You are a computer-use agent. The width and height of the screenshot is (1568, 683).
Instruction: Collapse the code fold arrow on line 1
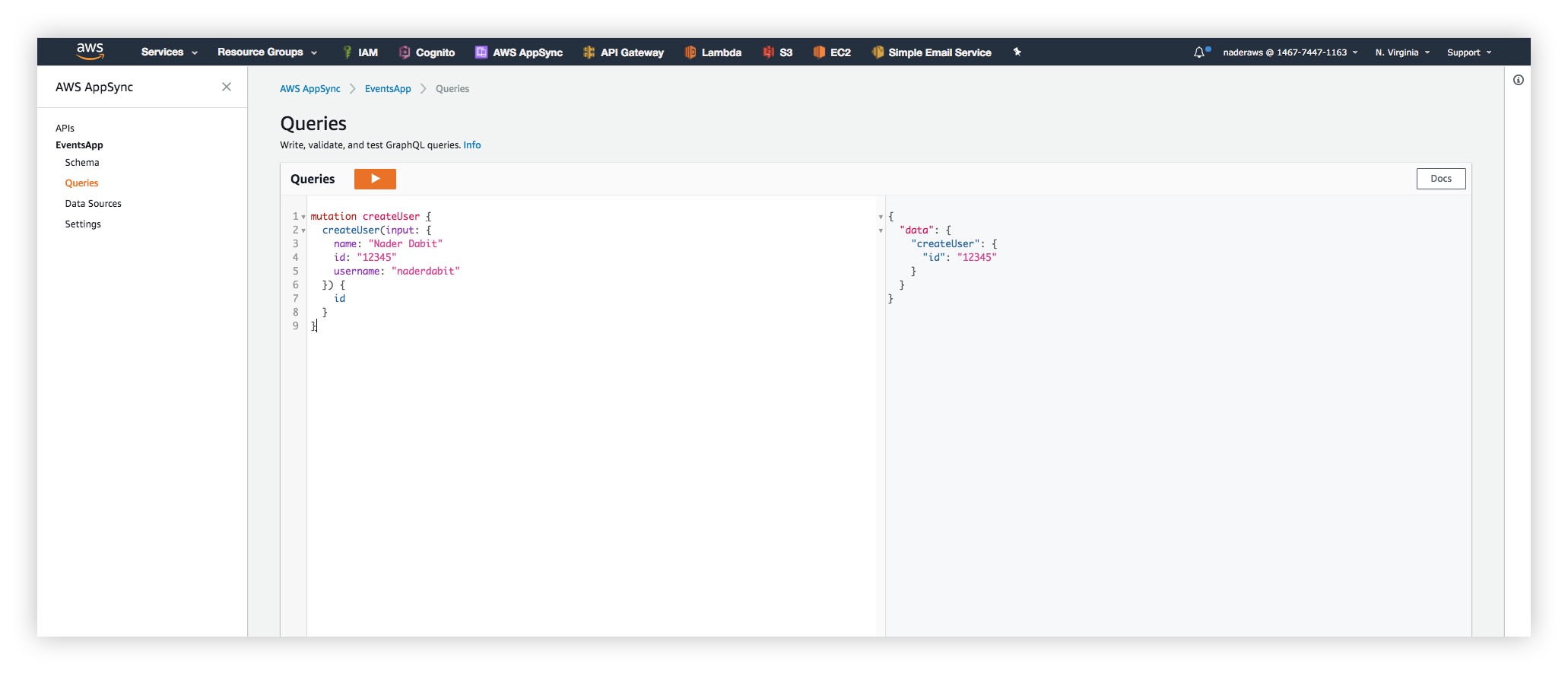[303, 217]
